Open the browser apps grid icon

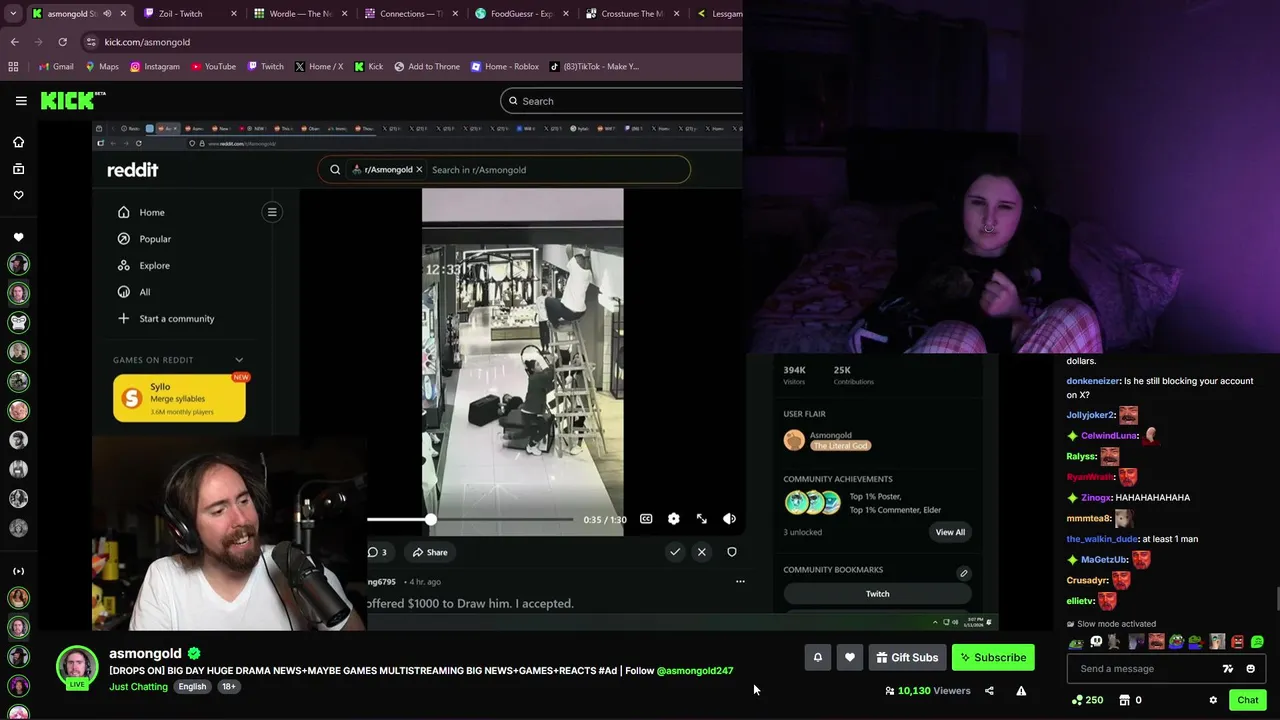point(13,66)
